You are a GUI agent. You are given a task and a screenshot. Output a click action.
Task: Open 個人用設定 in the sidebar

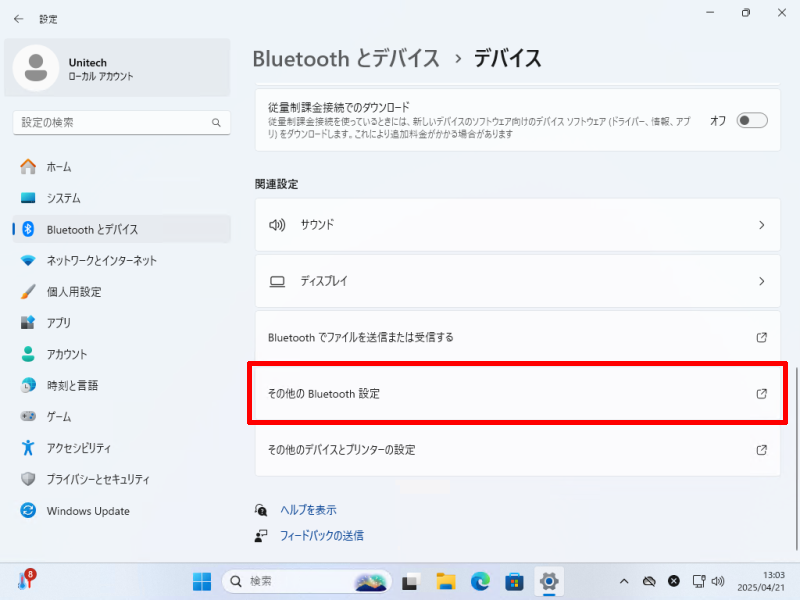[121, 291]
